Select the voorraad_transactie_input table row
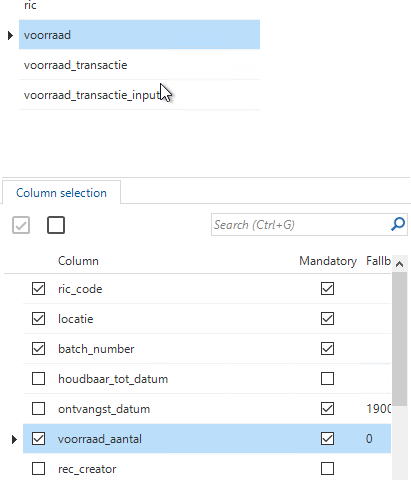The width and height of the screenshot is (411, 480). (139, 95)
